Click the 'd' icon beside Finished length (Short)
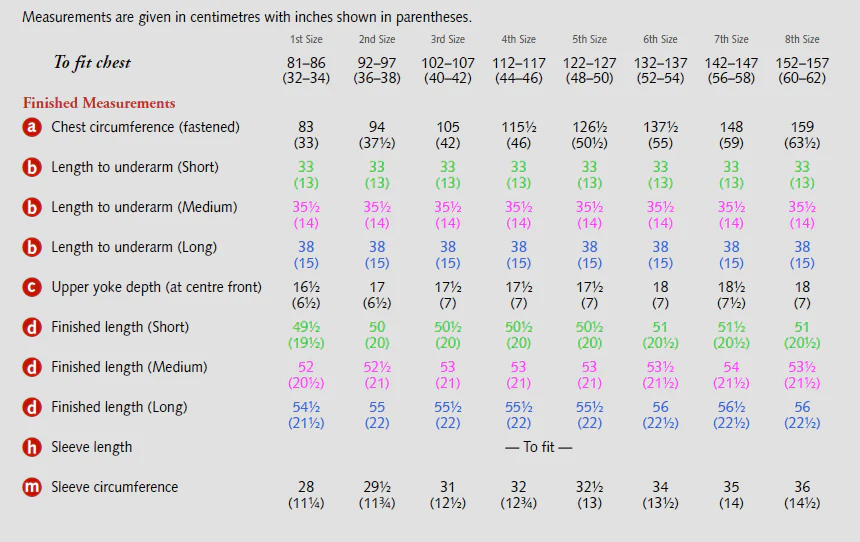860x542 pixels. tap(32, 327)
